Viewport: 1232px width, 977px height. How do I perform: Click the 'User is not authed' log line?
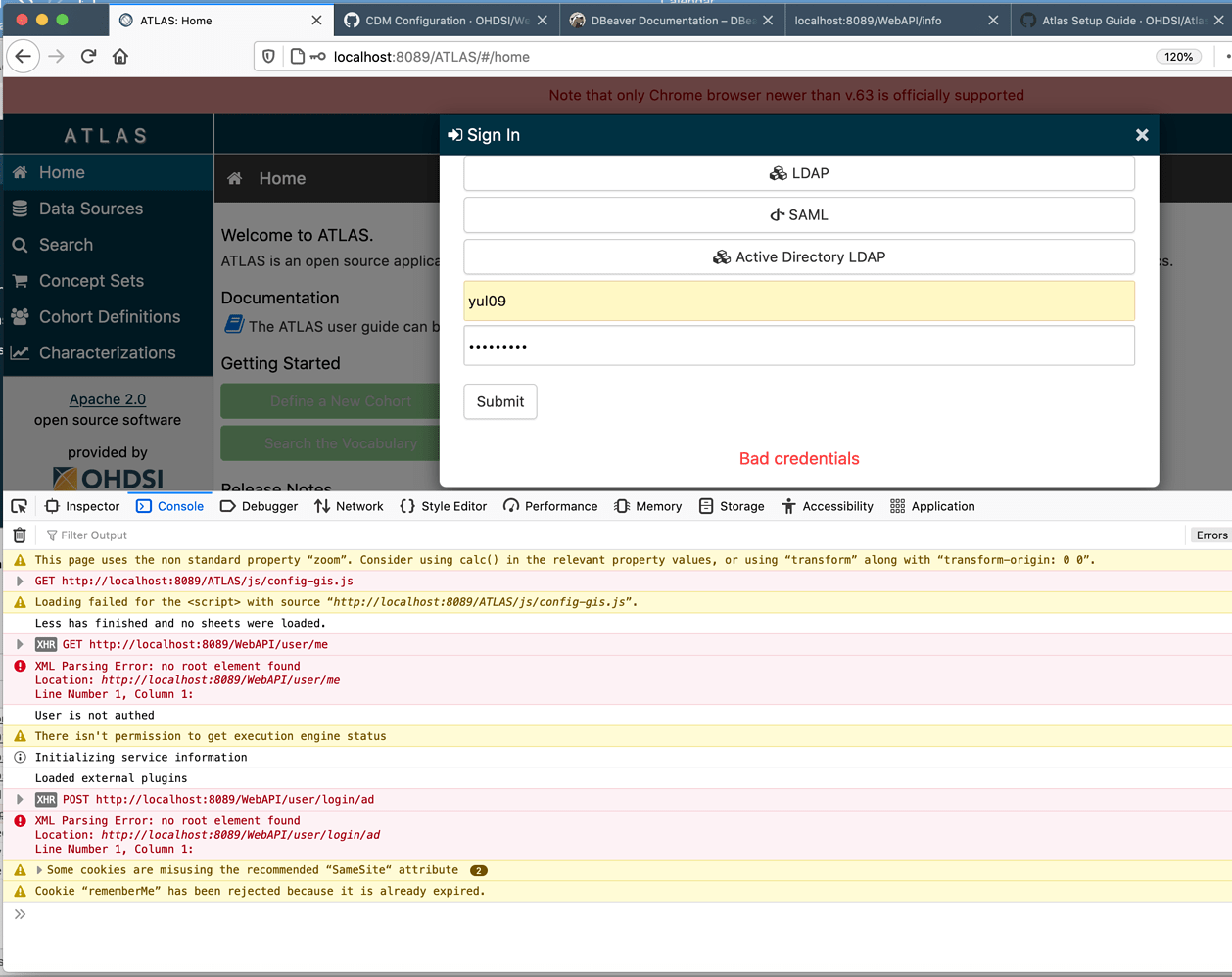click(x=94, y=716)
